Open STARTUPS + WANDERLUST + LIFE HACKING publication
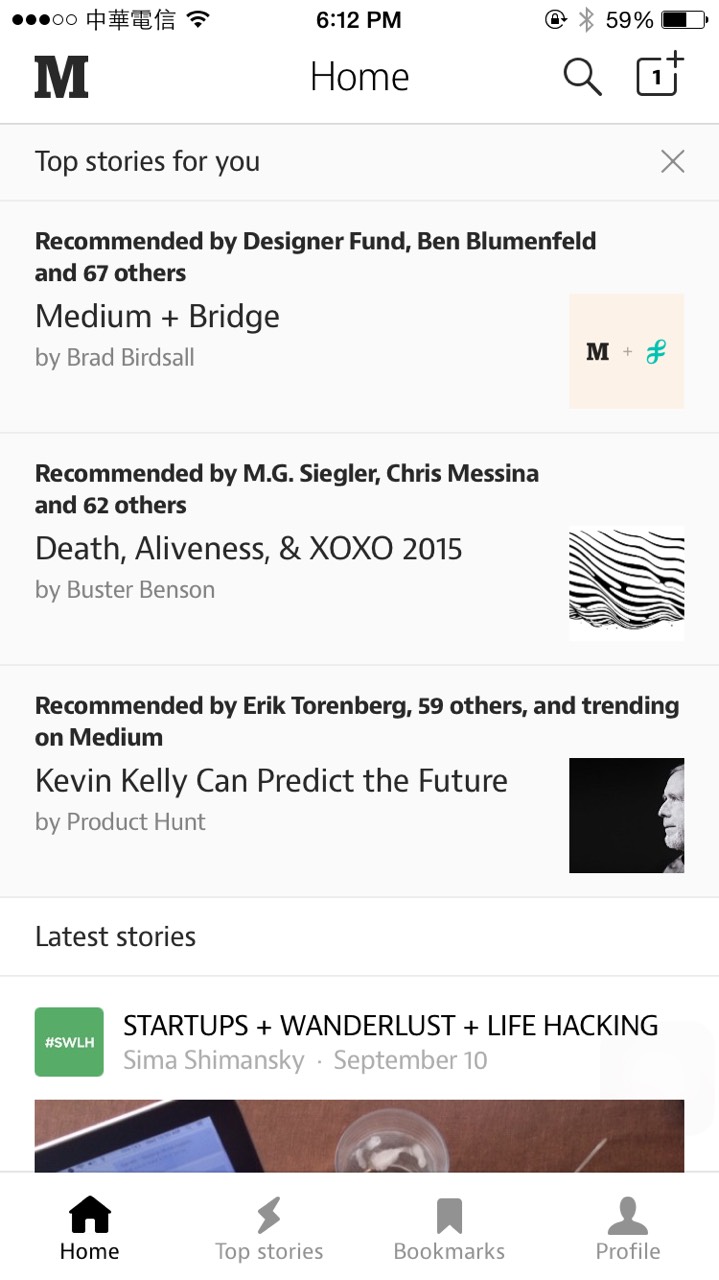This screenshot has height=1280, width=719. click(390, 1026)
